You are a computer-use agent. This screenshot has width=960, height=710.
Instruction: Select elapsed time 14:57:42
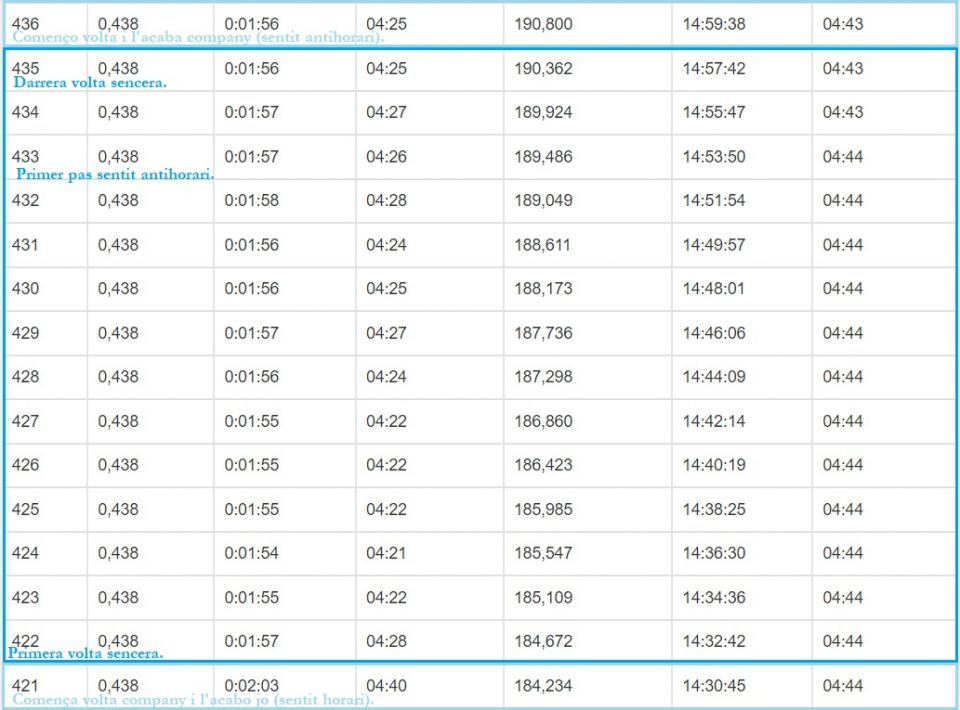714,68
